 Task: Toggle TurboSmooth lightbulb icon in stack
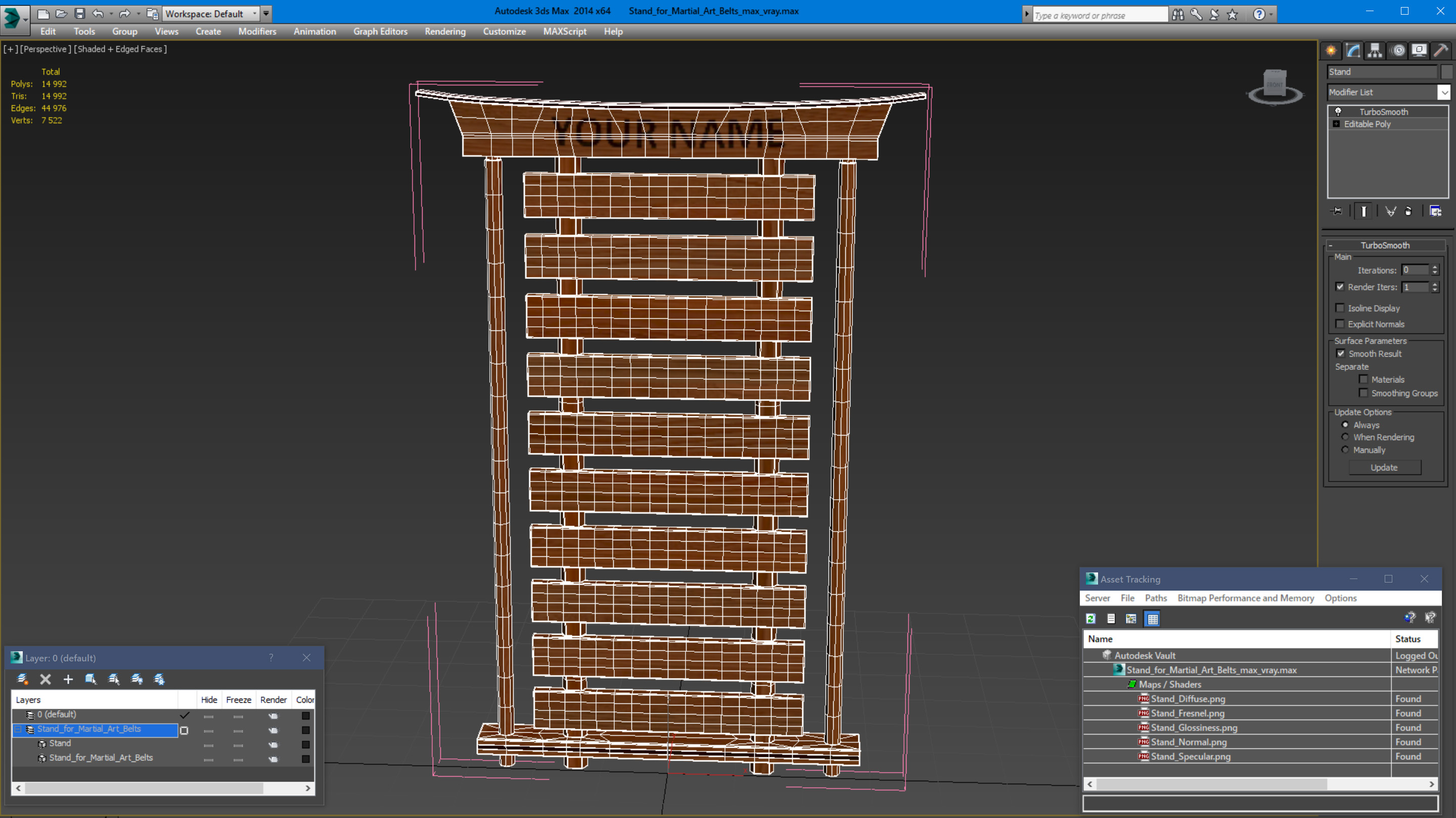coord(1338,112)
